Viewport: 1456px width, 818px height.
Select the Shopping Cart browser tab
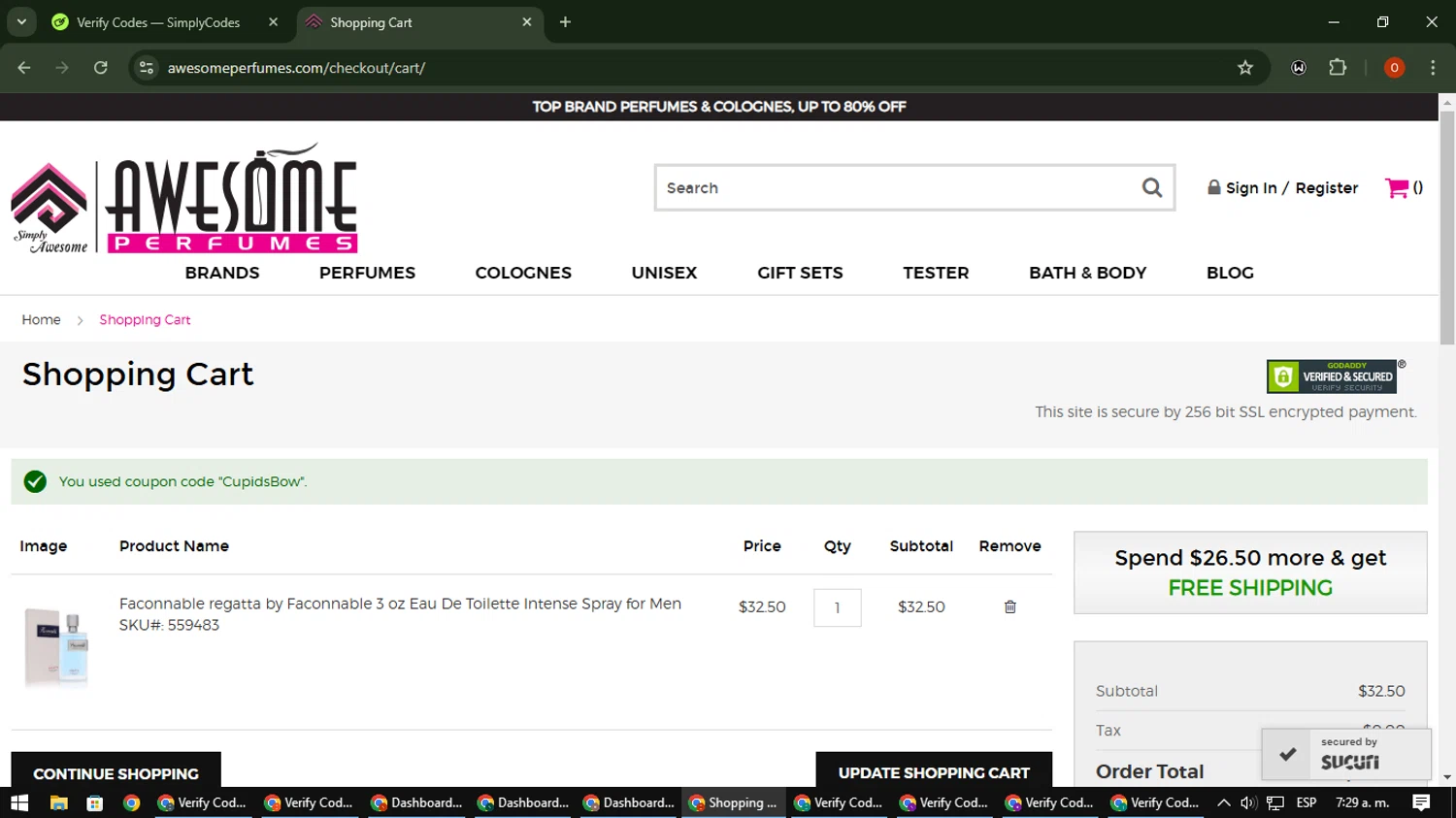pos(419,22)
